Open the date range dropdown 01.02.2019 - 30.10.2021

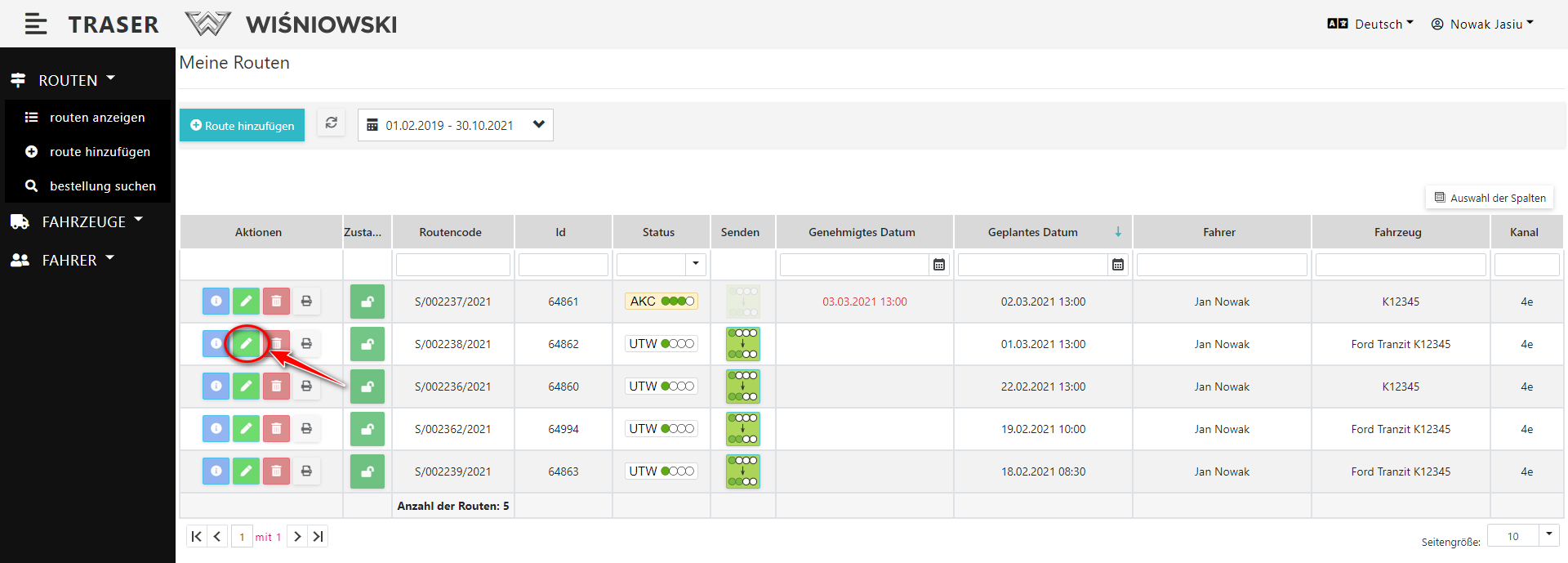(x=455, y=125)
